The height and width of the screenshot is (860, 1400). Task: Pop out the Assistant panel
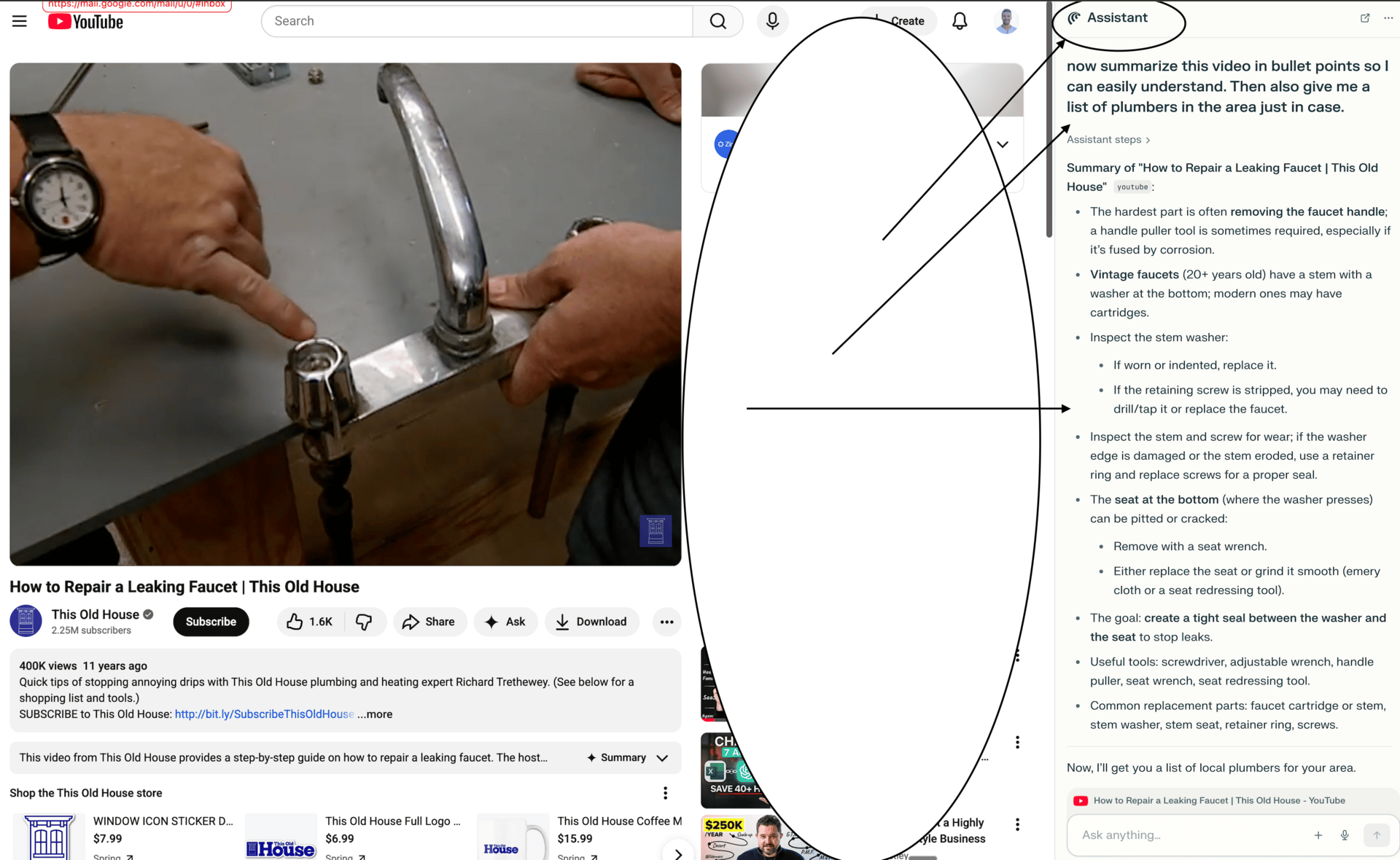(x=1364, y=18)
